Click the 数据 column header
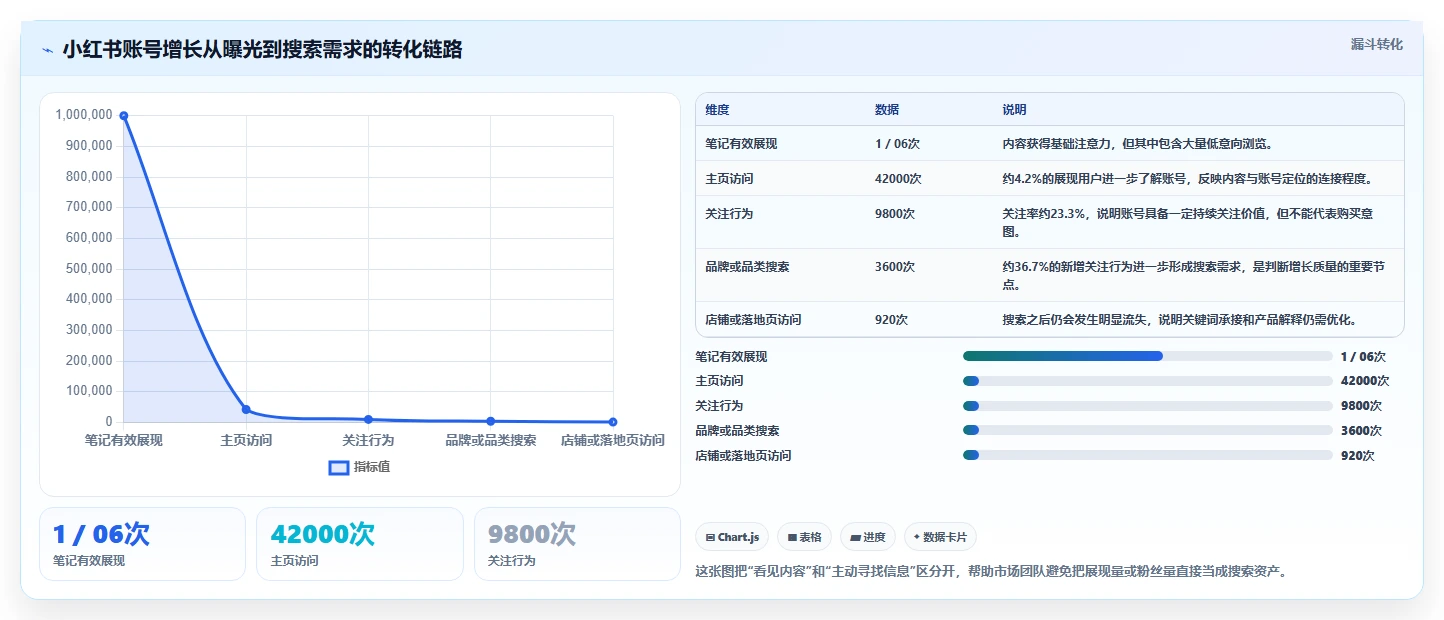Image resolution: width=1444 pixels, height=620 pixels. [887, 110]
